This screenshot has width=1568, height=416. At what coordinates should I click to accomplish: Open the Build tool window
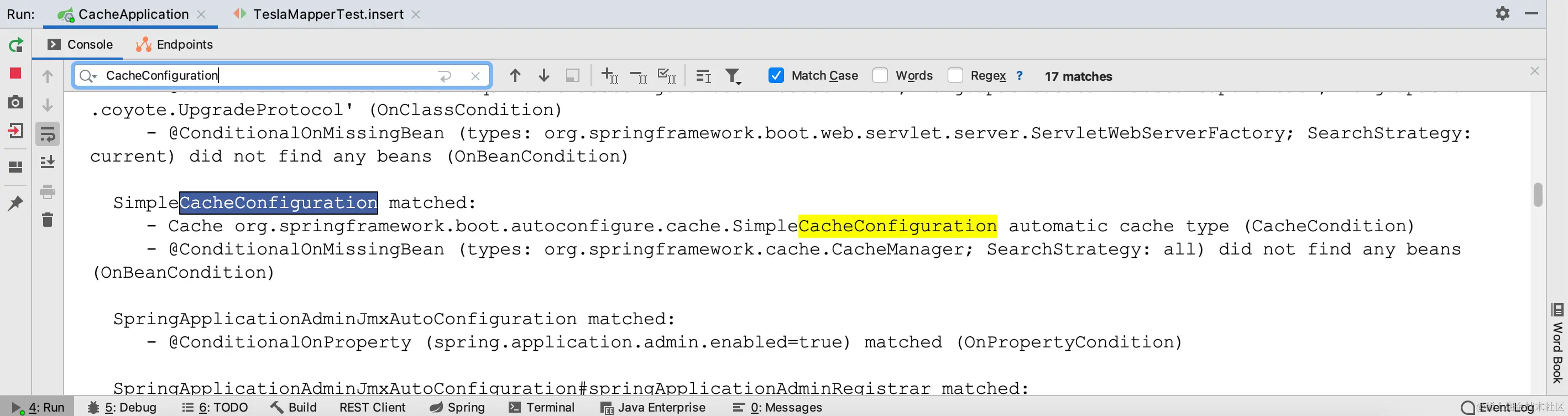[294, 407]
